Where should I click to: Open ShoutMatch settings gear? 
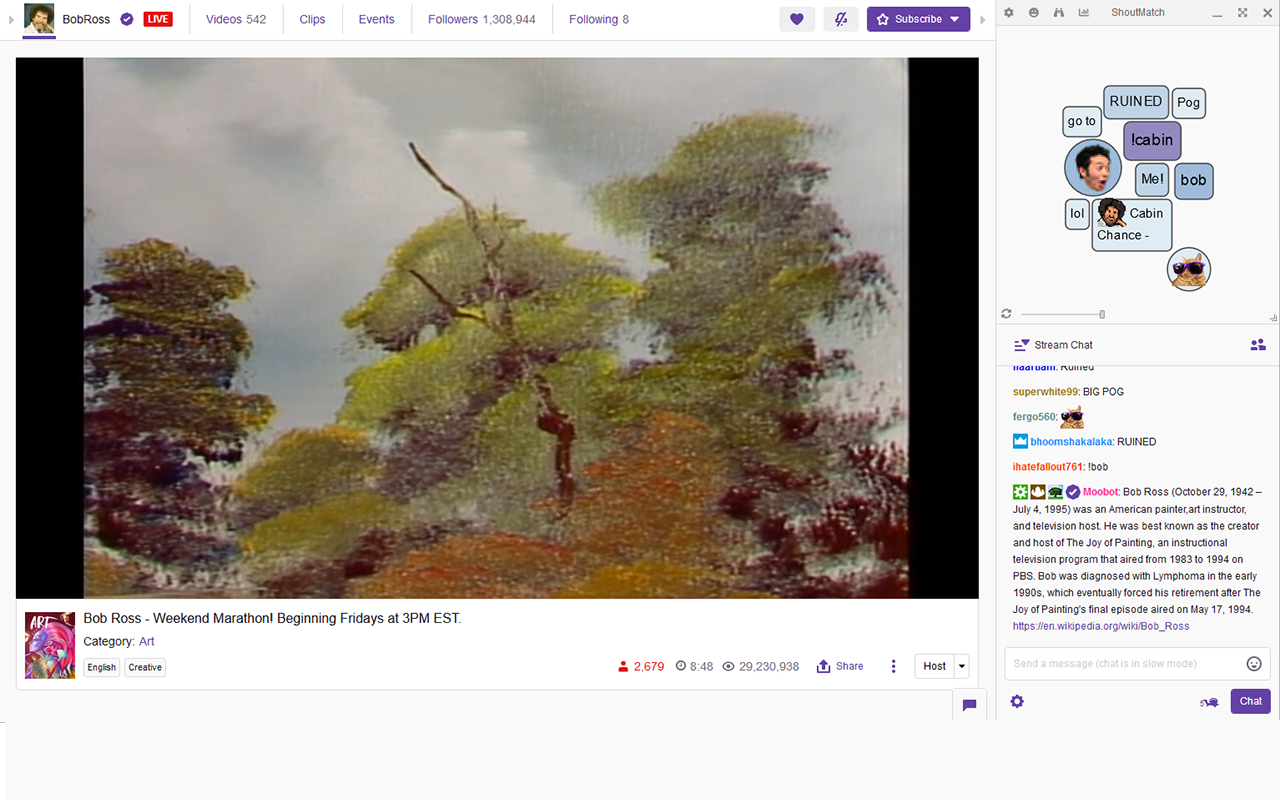pos(1009,13)
